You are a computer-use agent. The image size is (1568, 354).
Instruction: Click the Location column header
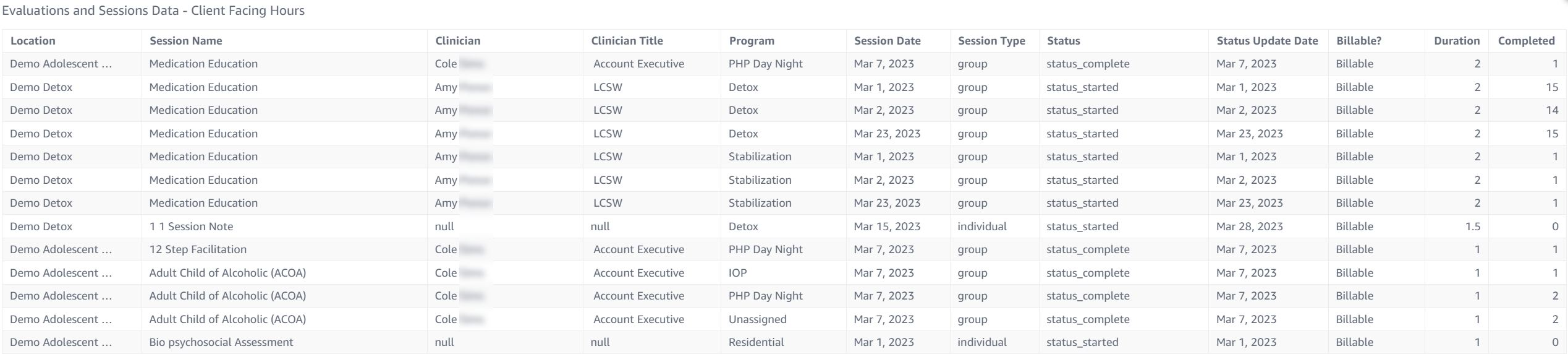pos(33,41)
